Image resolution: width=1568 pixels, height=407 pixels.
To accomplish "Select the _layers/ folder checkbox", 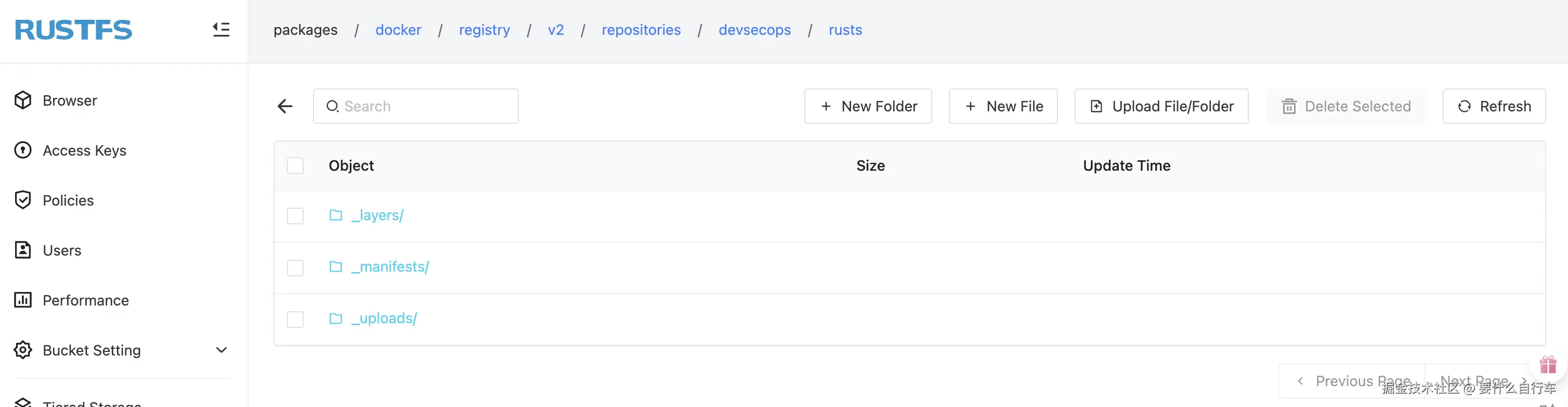I will [295, 215].
